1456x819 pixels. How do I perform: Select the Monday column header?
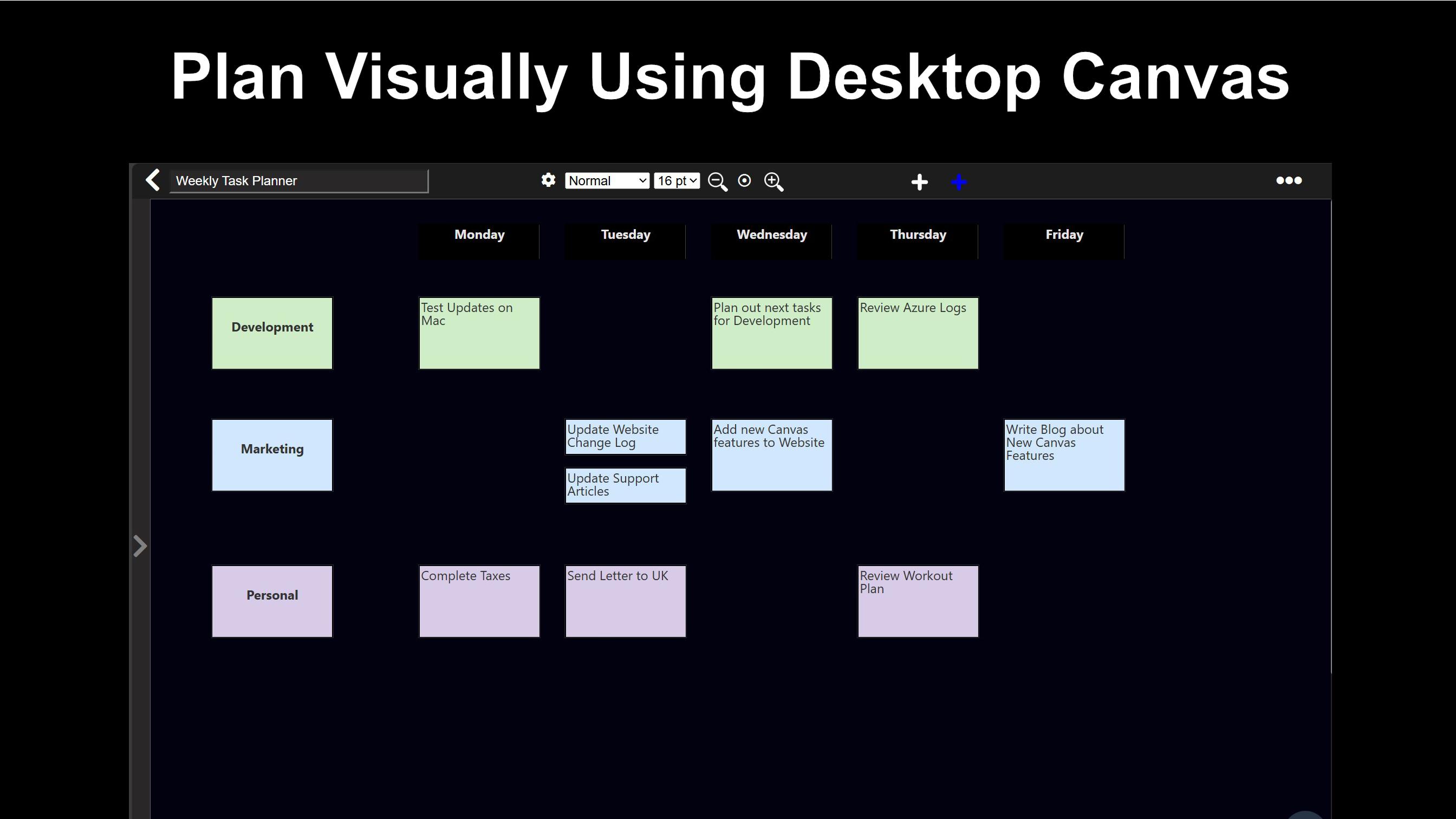coord(479,242)
